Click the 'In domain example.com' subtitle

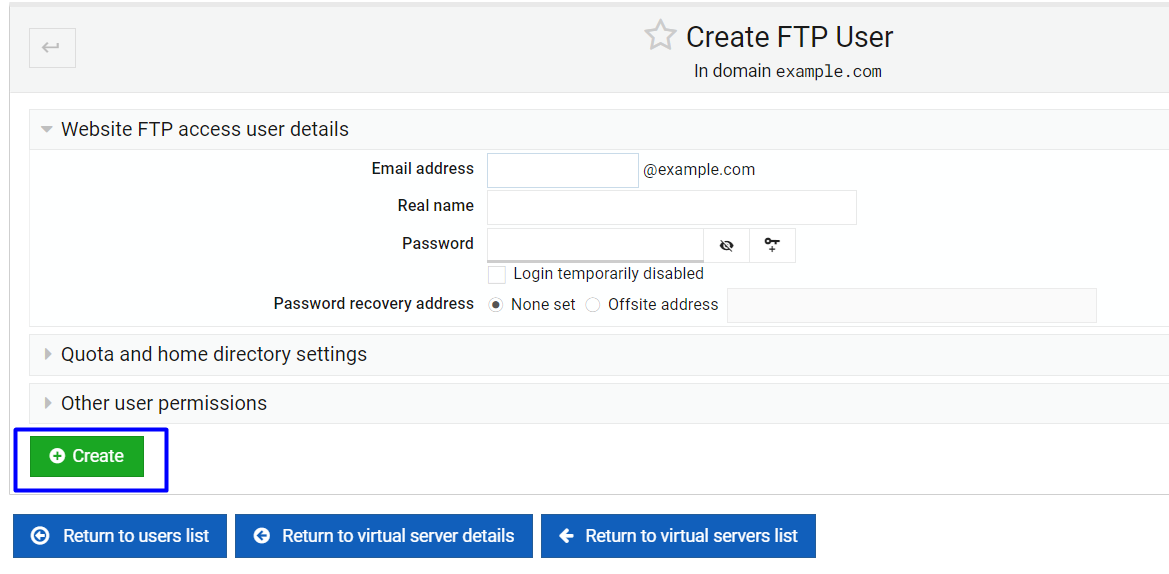(788, 72)
